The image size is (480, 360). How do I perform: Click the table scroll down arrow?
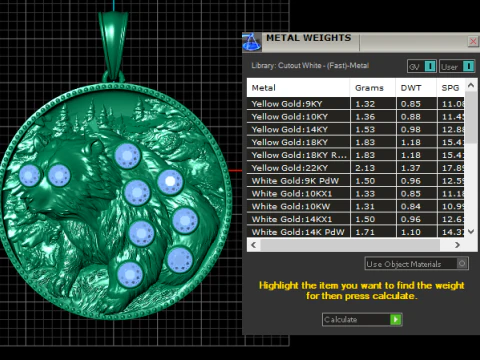pyautogui.click(x=471, y=231)
